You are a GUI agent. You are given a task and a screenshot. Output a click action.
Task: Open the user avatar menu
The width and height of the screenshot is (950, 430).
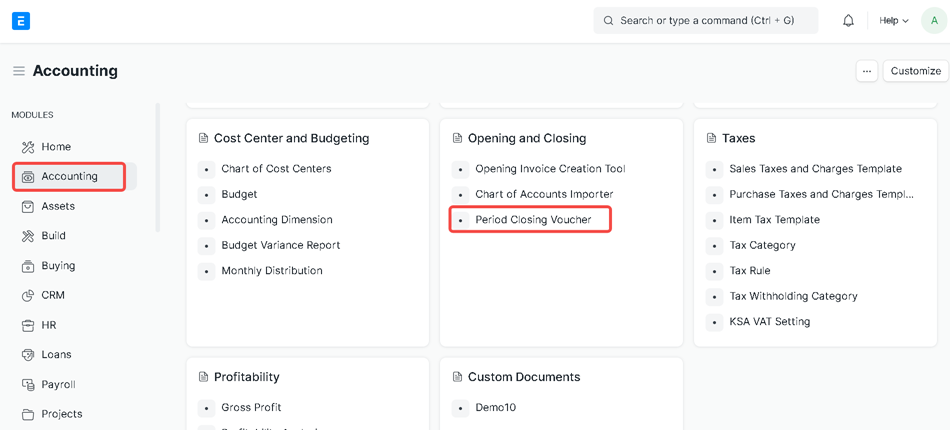pyautogui.click(x=934, y=21)
